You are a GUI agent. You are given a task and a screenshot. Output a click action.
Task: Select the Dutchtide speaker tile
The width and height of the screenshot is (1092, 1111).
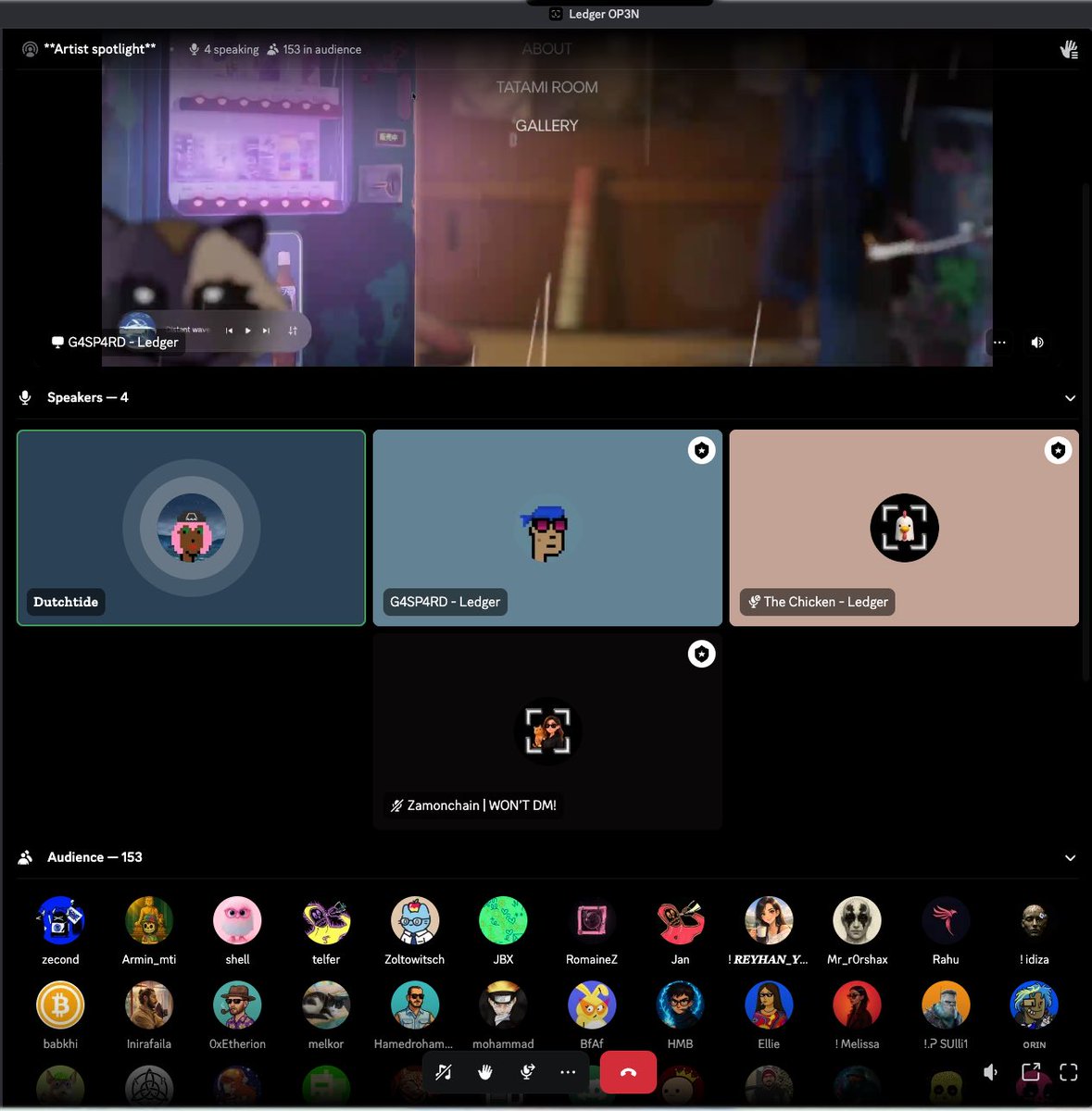191,528
